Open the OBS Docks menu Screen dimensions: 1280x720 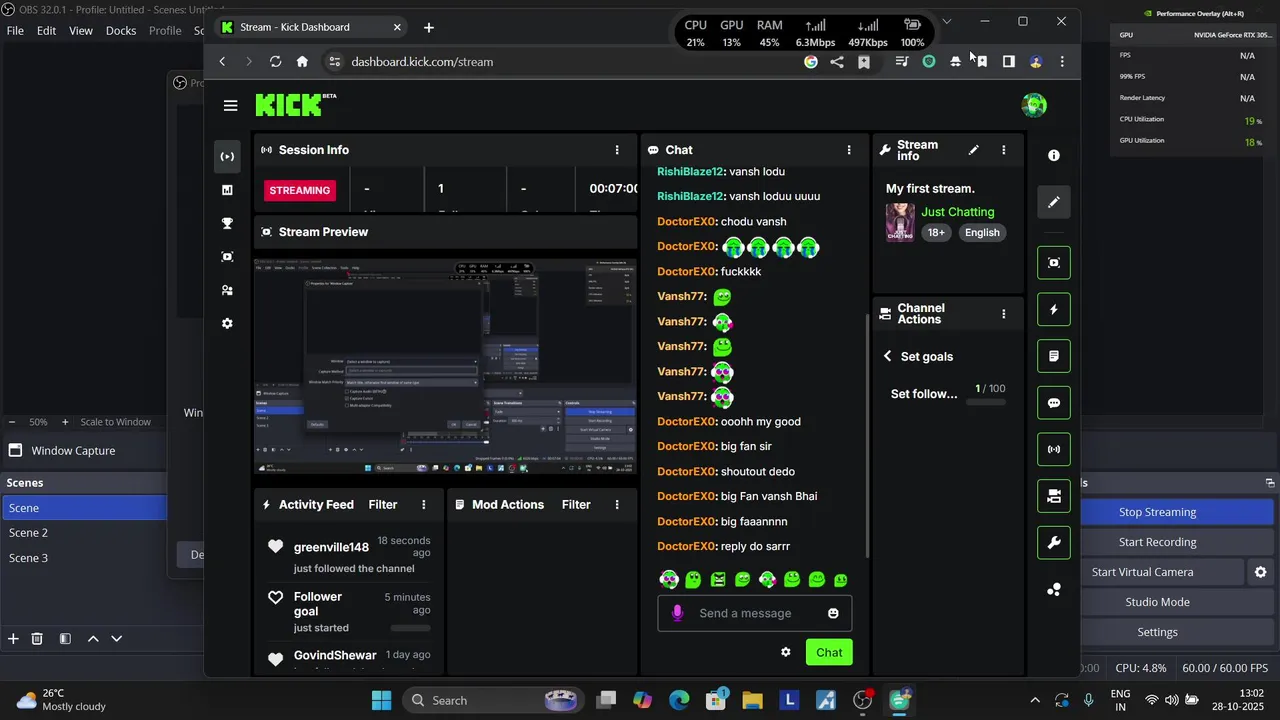(x=121, y=31)
